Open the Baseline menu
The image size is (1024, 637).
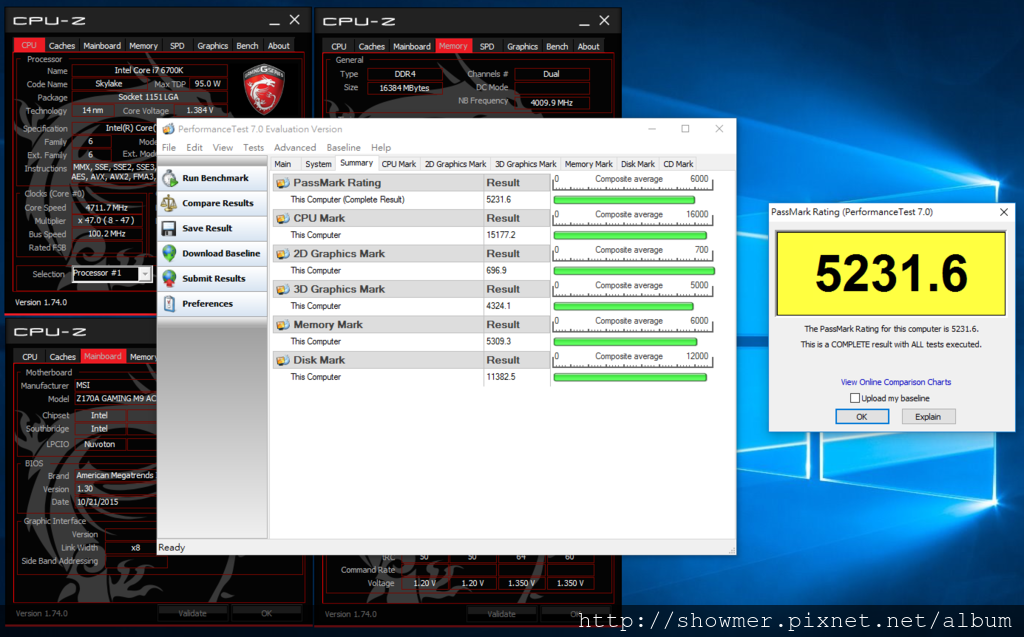[344, 148]
